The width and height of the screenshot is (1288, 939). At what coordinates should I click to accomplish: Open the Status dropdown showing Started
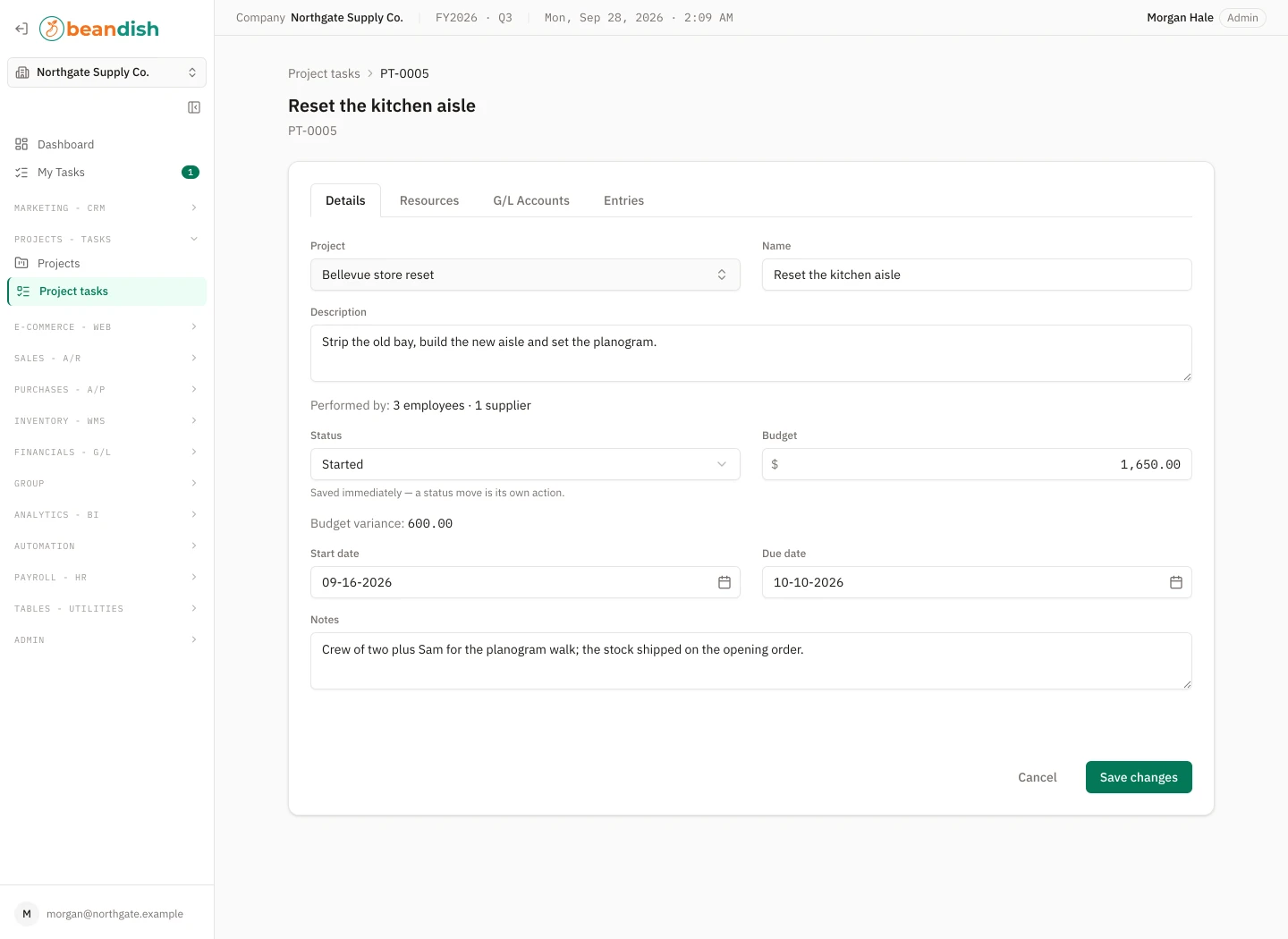pyautogui.click(x=525, y=464)
